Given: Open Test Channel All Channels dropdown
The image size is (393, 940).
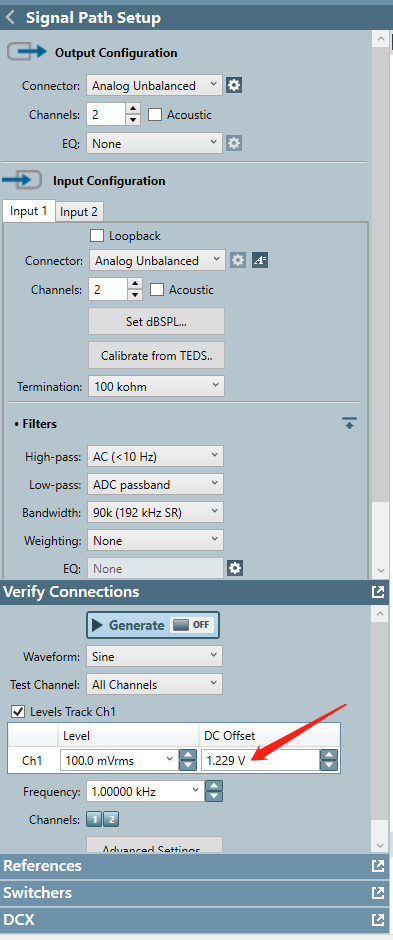Looking at the screenshot, I should click(154, 684).
